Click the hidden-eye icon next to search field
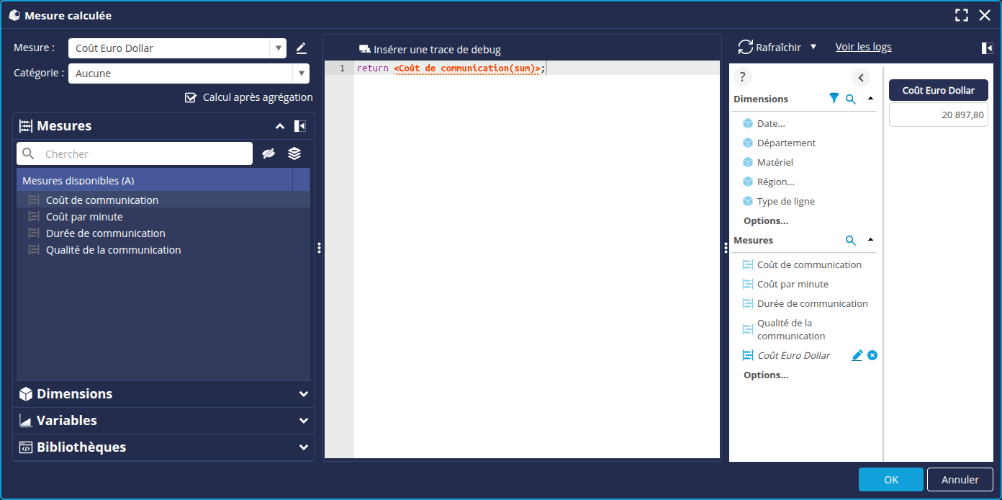1002x500 pixels. click(268, 153)
